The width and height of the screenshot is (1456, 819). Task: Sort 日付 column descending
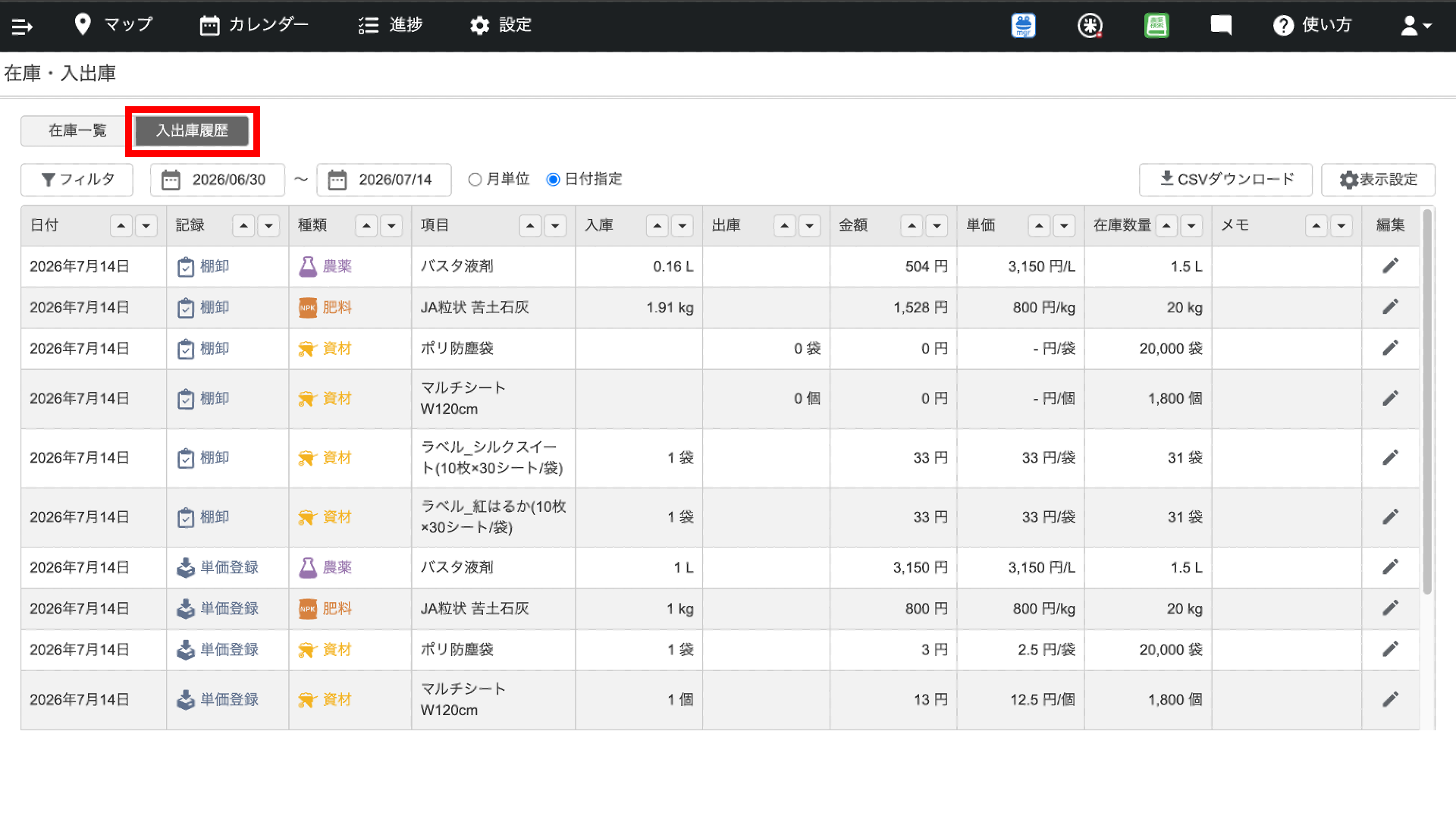pos(146,226)
